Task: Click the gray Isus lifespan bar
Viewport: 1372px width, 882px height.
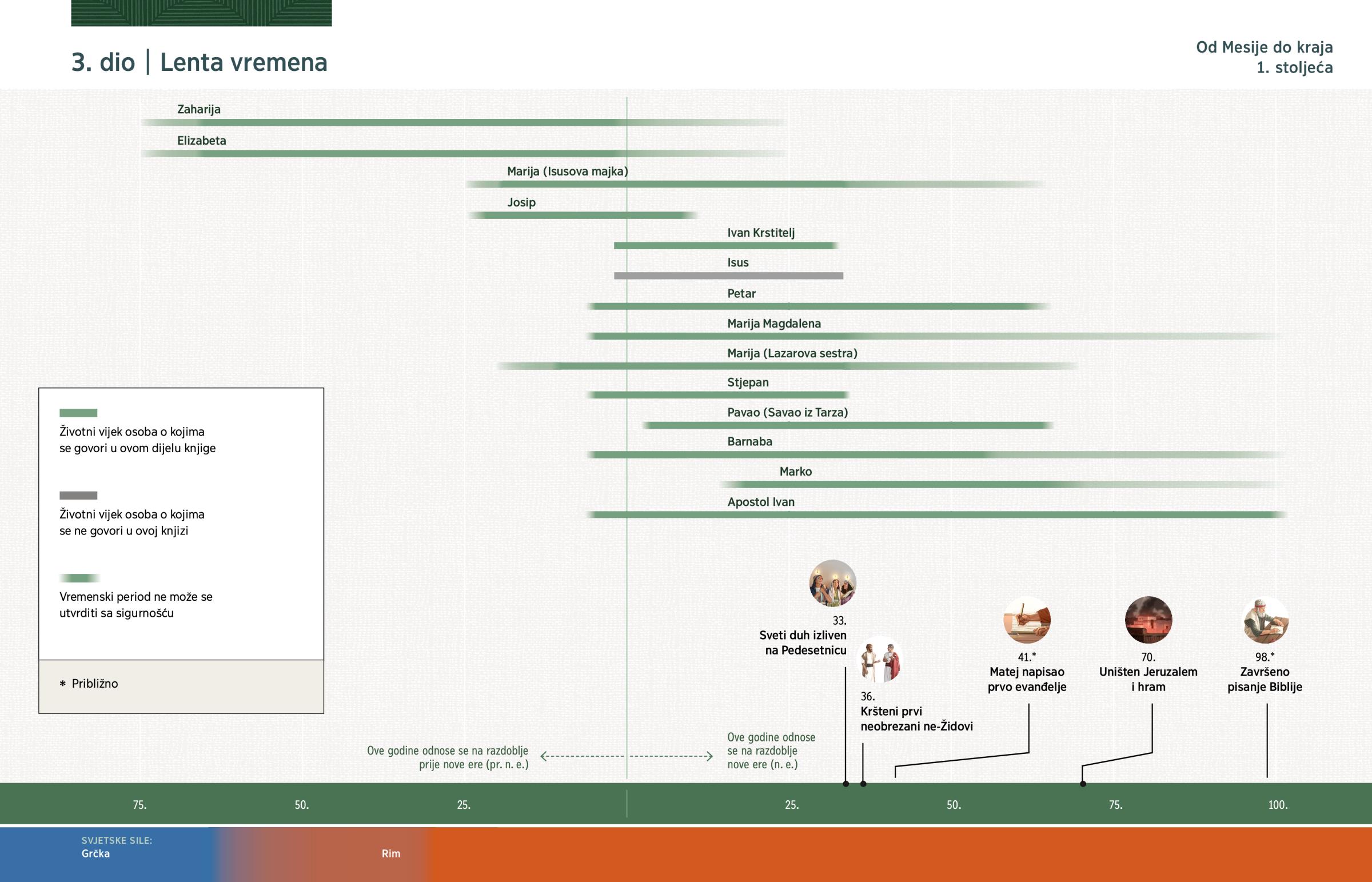Action: tap(728, 276)
